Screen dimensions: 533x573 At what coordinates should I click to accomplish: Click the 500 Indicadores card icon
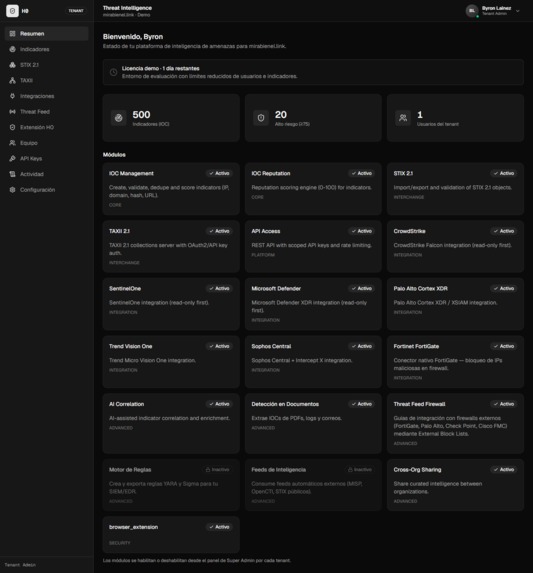pyautogui.click(x=118, y=118)
